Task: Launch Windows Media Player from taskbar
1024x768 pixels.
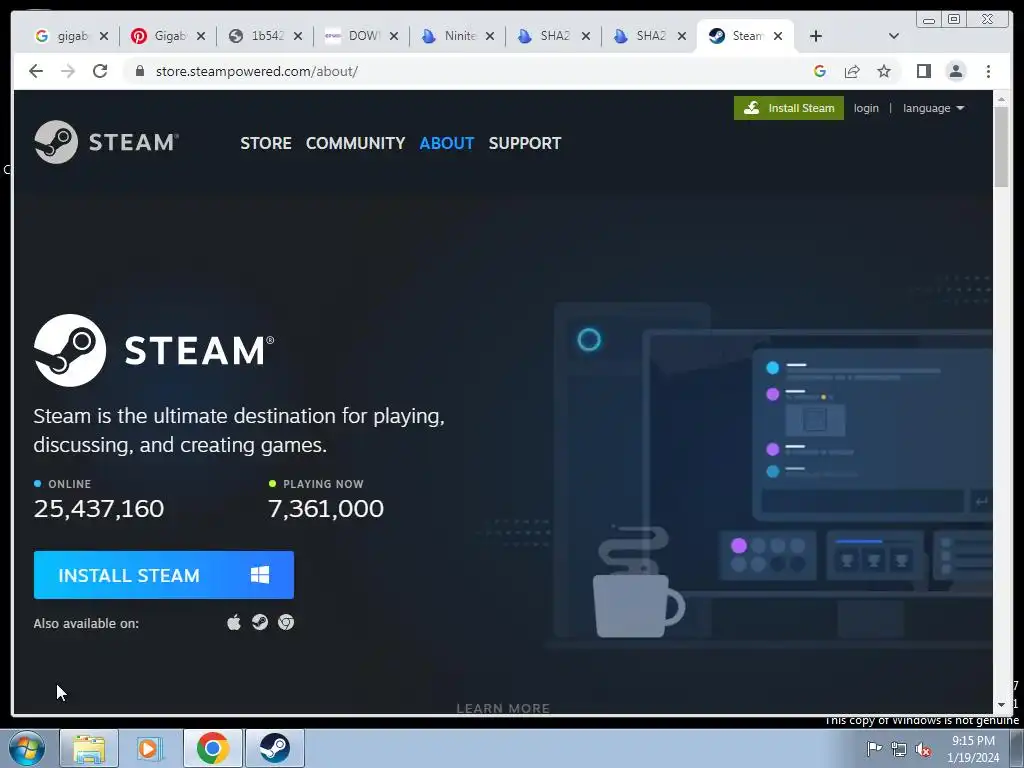Action: pyautogui.click(x=150, y=748)
